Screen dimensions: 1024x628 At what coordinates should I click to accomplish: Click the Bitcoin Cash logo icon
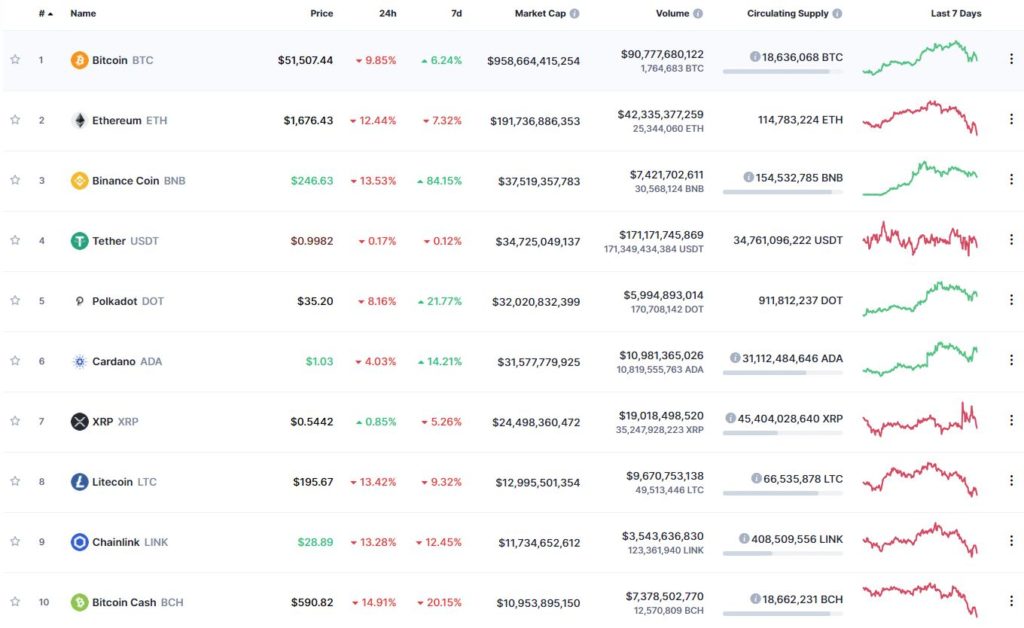[79, 602]
